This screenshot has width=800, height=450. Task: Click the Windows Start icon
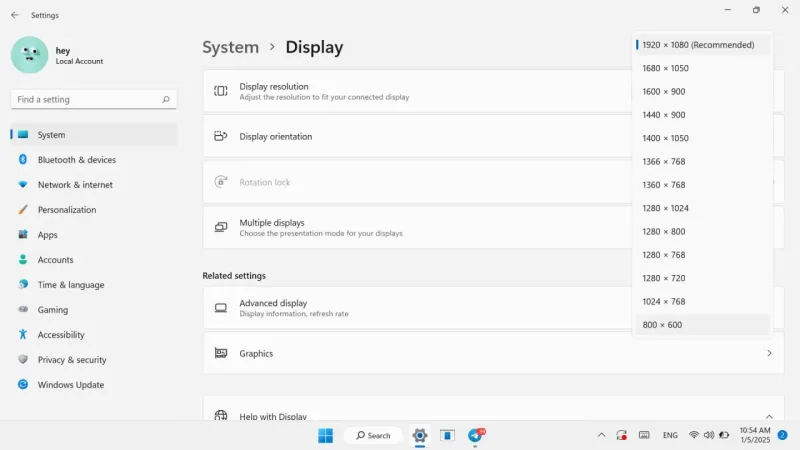326,435
